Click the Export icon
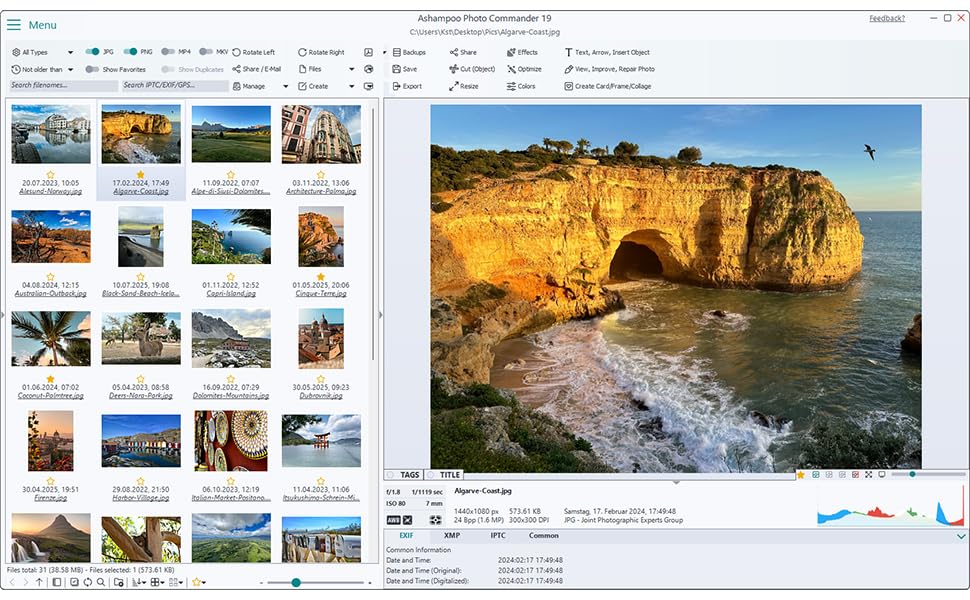The image size is (970, 600). (x=397, y=86)
